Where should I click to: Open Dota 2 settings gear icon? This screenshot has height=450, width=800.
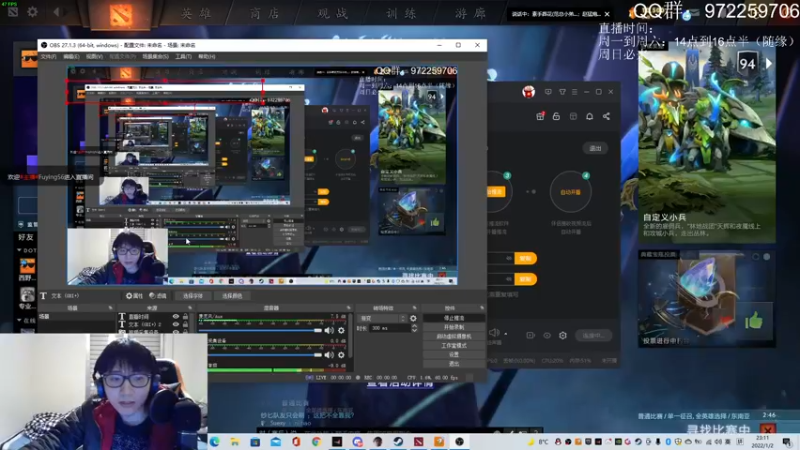(x=32, y=12)
